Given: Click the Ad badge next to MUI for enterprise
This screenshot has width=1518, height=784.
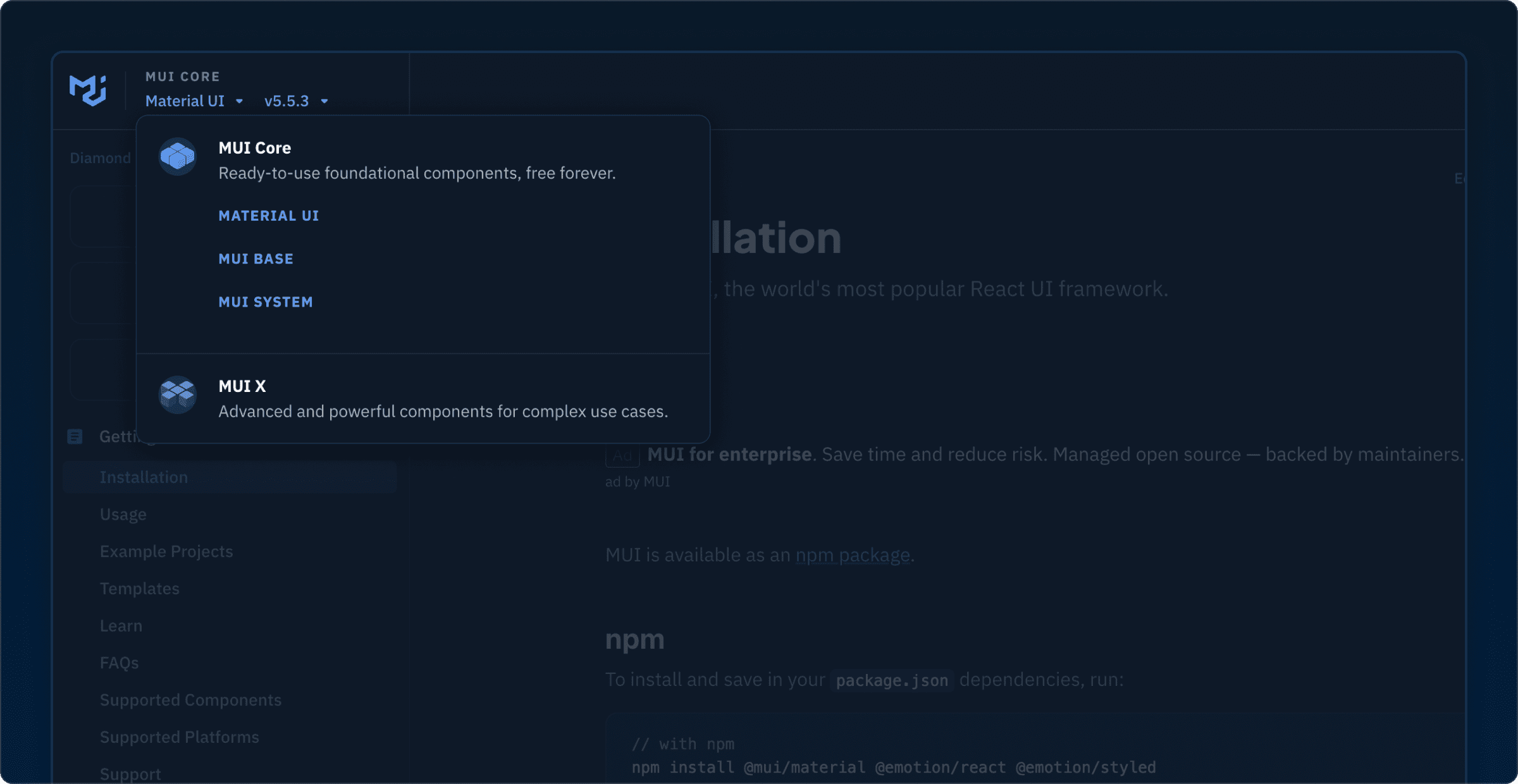Looking at the screenshot, I should pos(622,453).
